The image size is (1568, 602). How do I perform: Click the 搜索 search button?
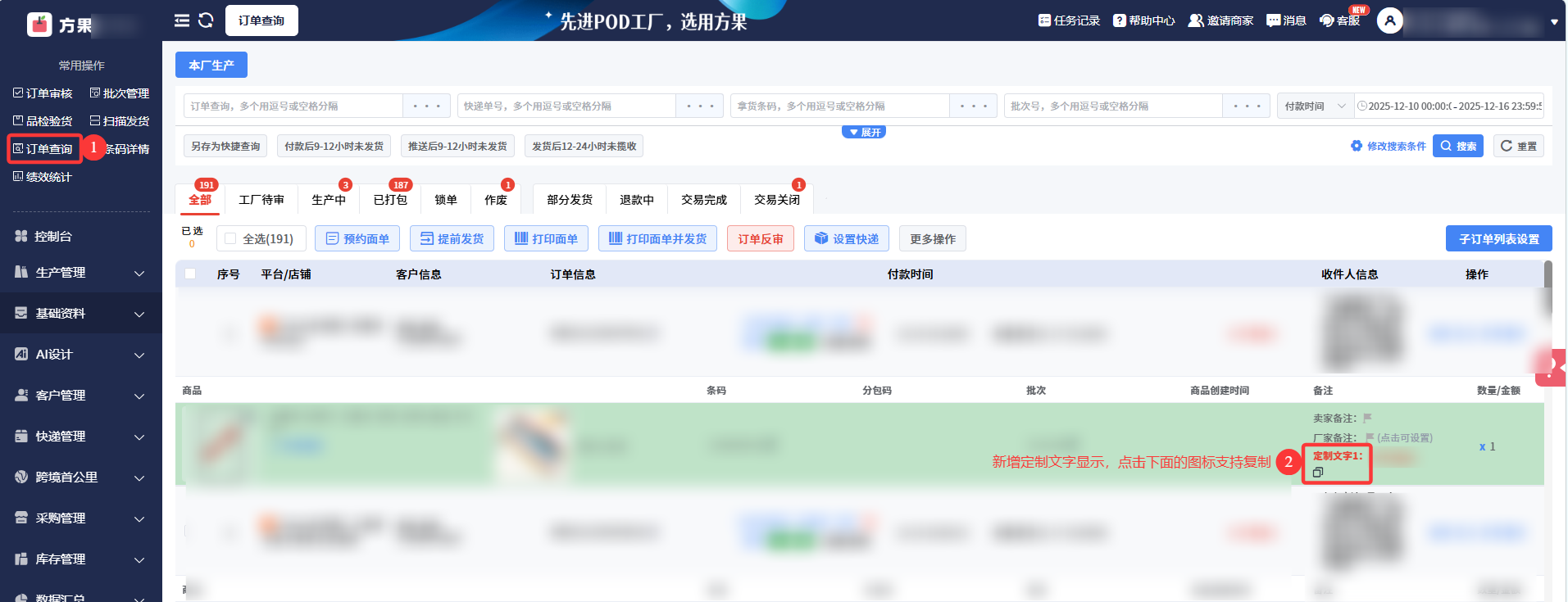pos(1457,147)
